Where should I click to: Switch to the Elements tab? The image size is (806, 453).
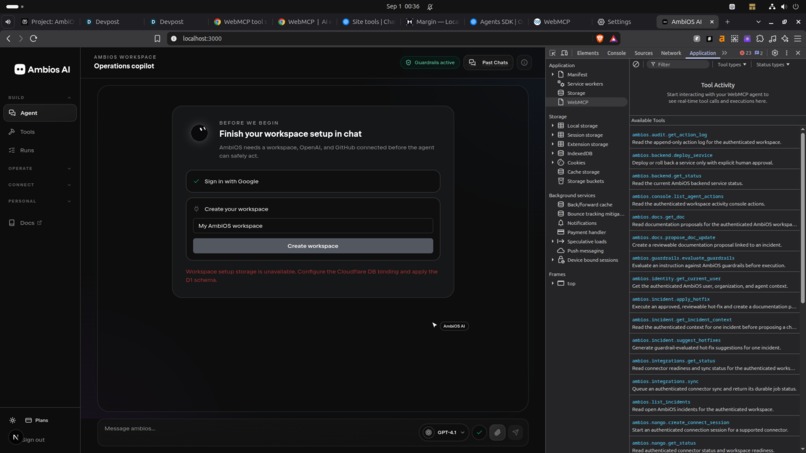[588, 53]
